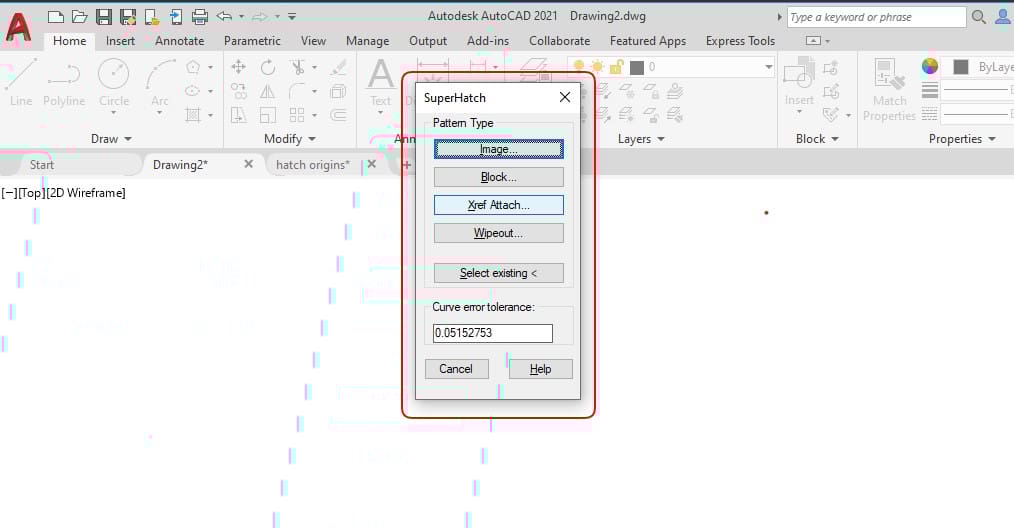This screenshot has height=528, width=1014.
Task: Click the Save icon in quick access toolbar
Action: click(103, 17)
